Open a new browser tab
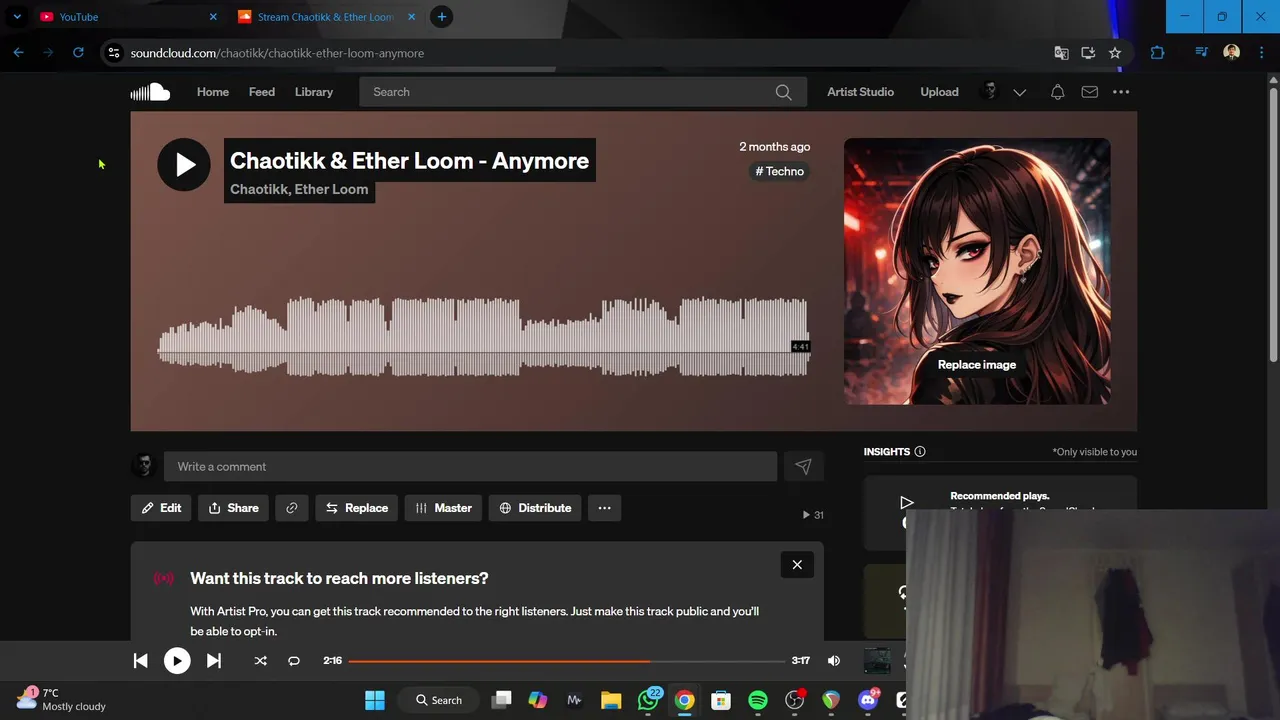Image resolution: width=1280 pixels, height=720 pixels. tap(442, 17)
